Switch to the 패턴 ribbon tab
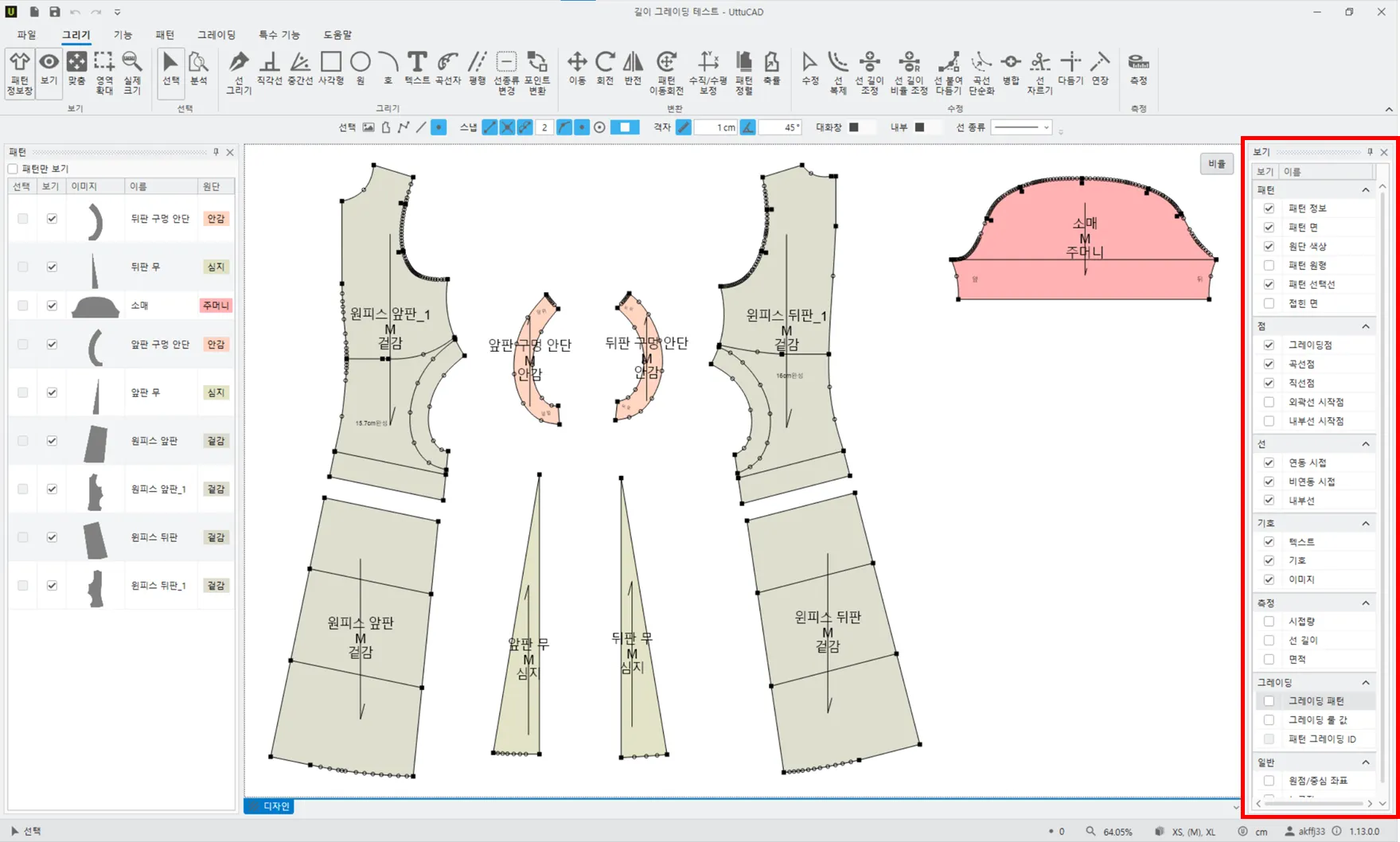 click(165, 35)
